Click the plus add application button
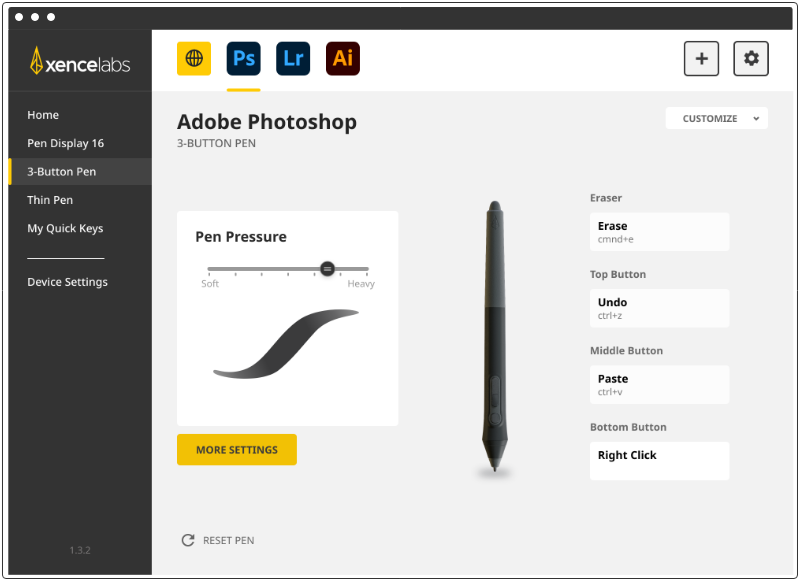Screen dimensions: 800x581 click(701, 59)
